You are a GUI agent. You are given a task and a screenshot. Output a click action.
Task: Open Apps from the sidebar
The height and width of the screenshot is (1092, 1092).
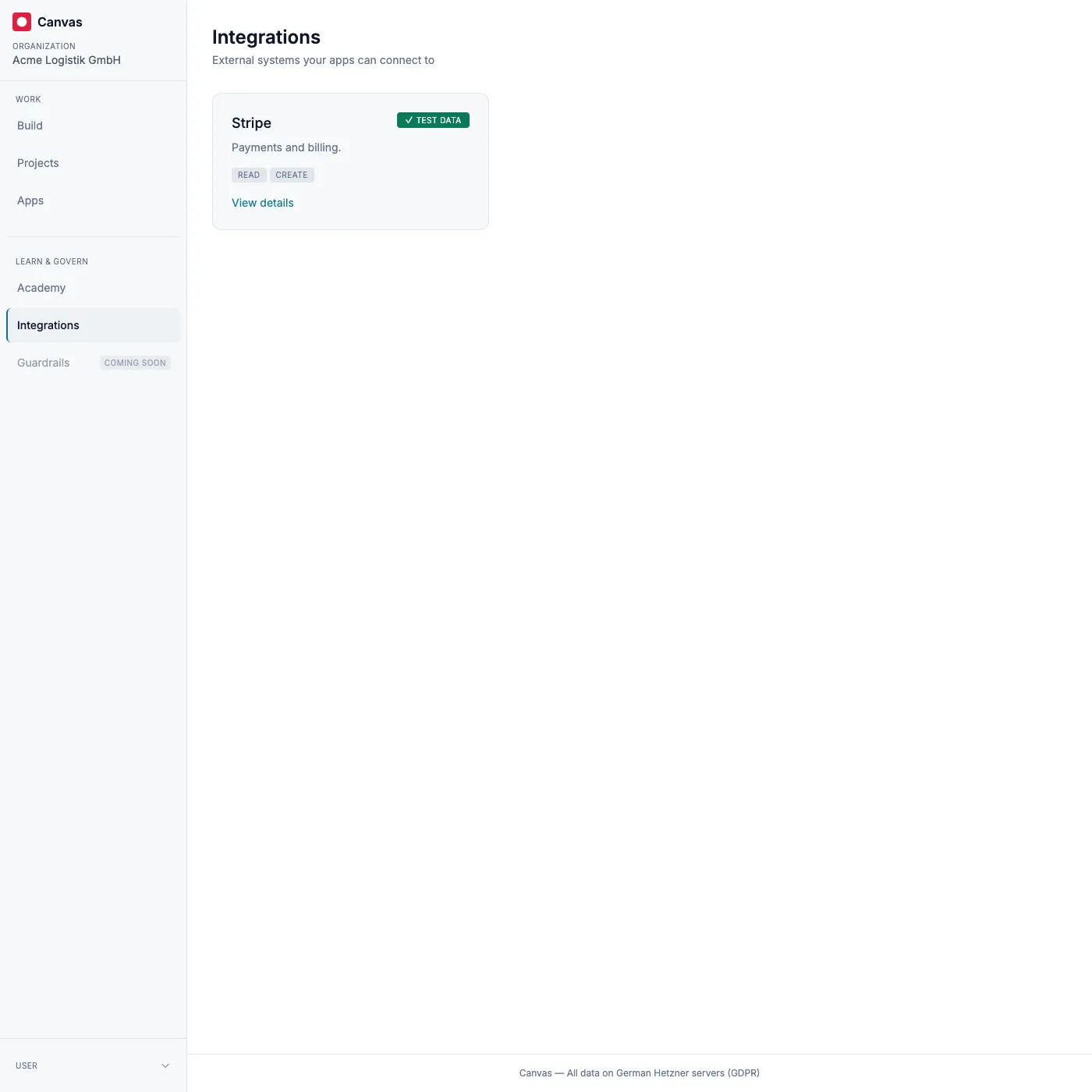93,200
